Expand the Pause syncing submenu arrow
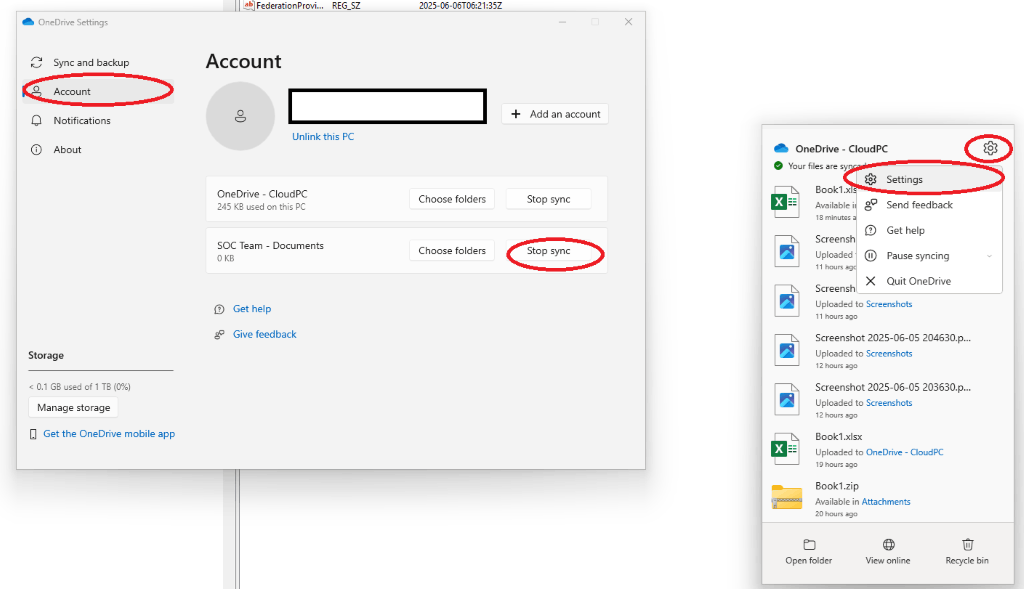Screen dimensions: 1024x589 point(989,256)
